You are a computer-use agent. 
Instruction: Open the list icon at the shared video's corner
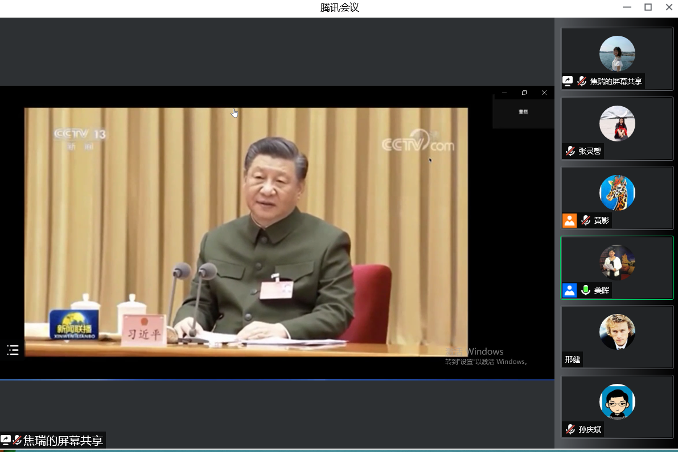click(13, 350)
